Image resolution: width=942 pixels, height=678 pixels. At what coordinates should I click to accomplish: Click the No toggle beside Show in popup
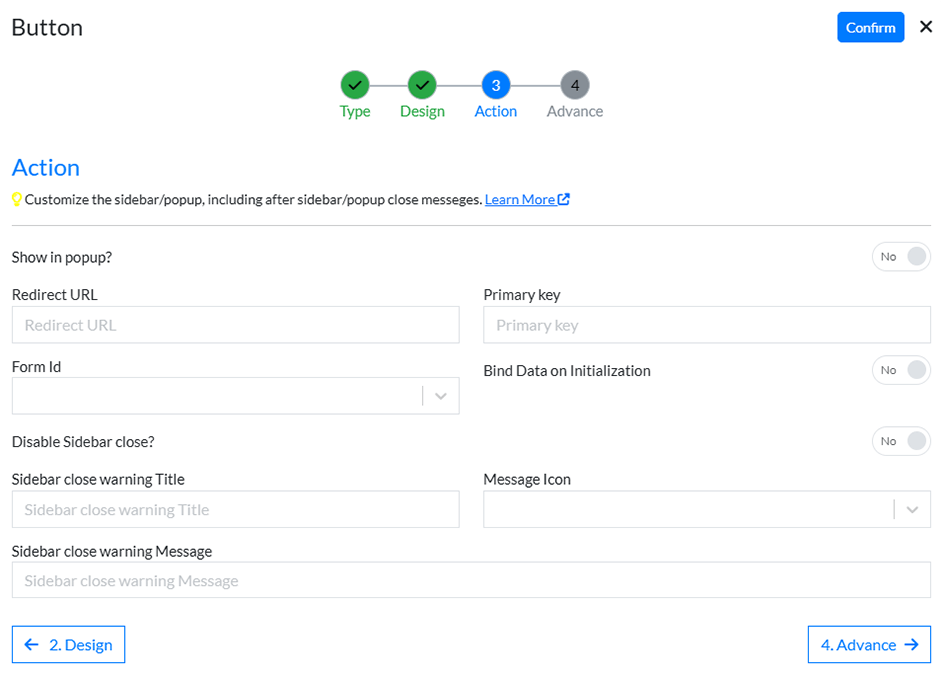click(887, 256)
